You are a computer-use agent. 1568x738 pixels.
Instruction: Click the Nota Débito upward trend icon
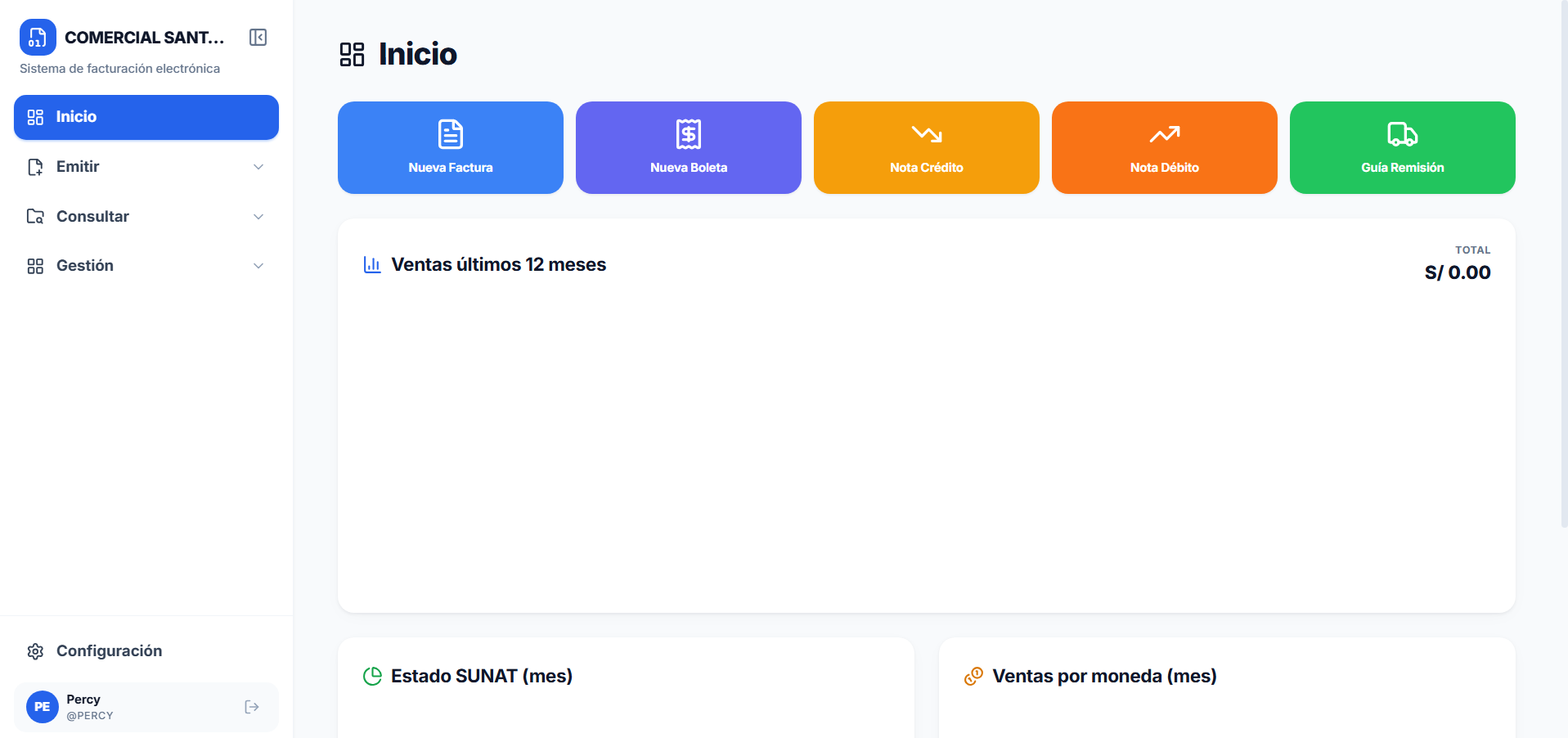pos(1165,133)
